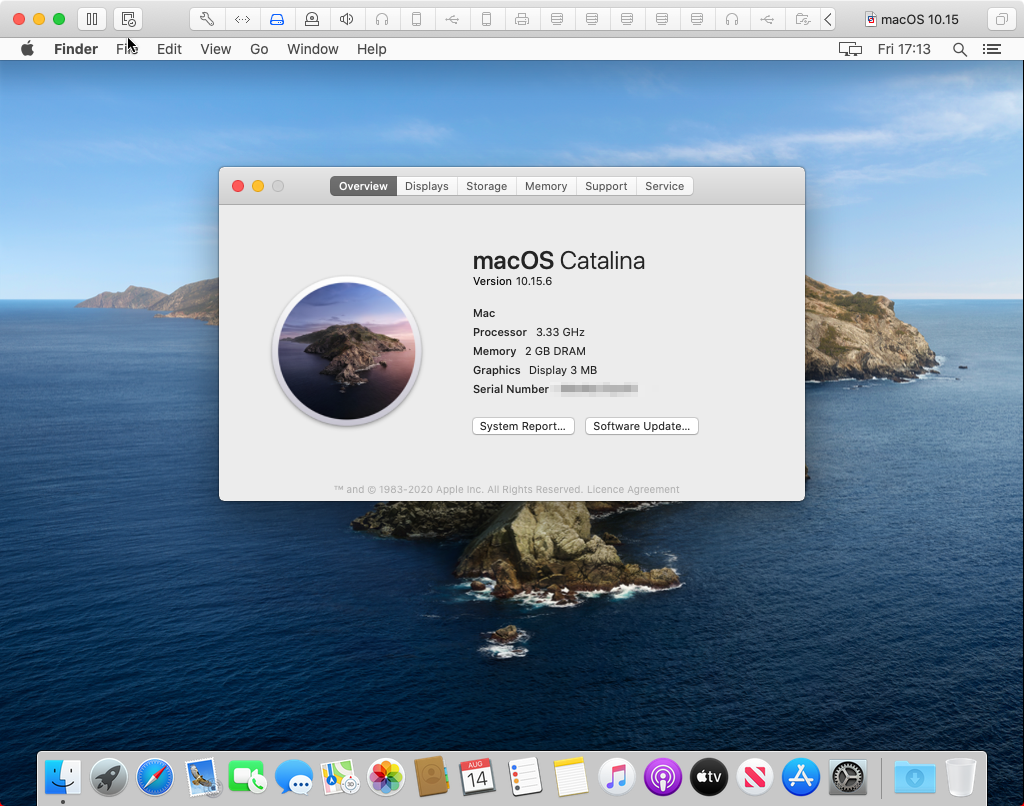Image resolution: width=1024 pixels, height=806 pixels.
Task: Open the App Store from the Dock
Action: click(800, 777)
